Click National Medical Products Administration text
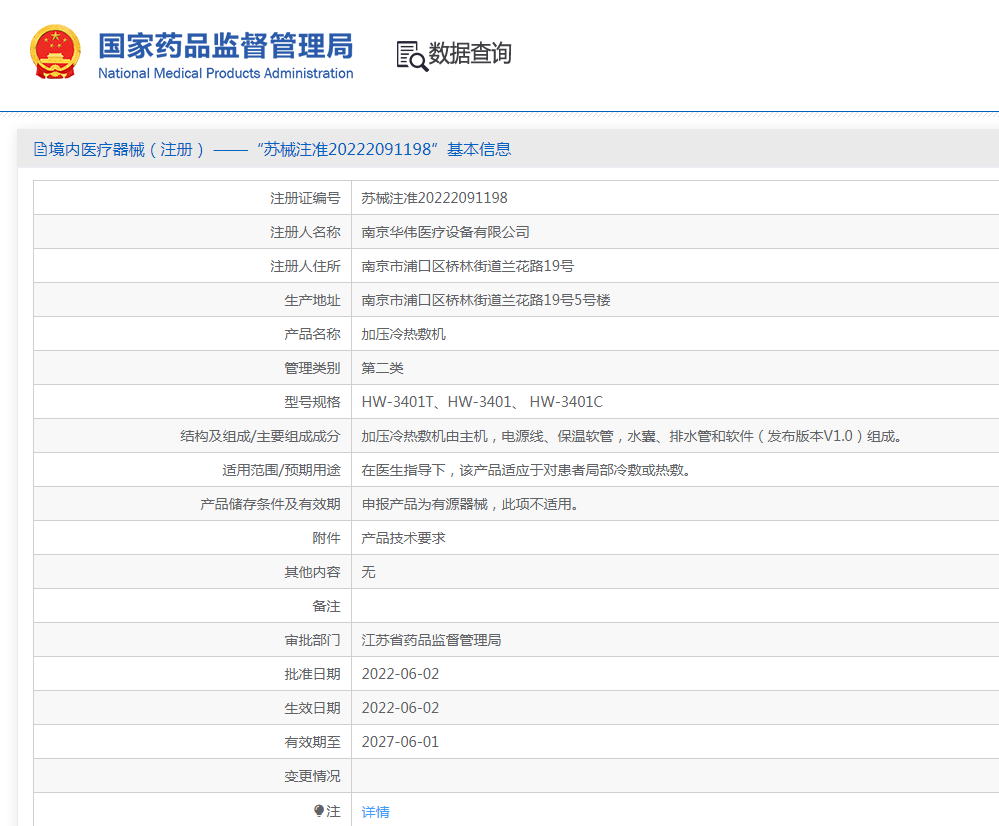This screenshot has height=826, width=999. (x=226, y=73)
